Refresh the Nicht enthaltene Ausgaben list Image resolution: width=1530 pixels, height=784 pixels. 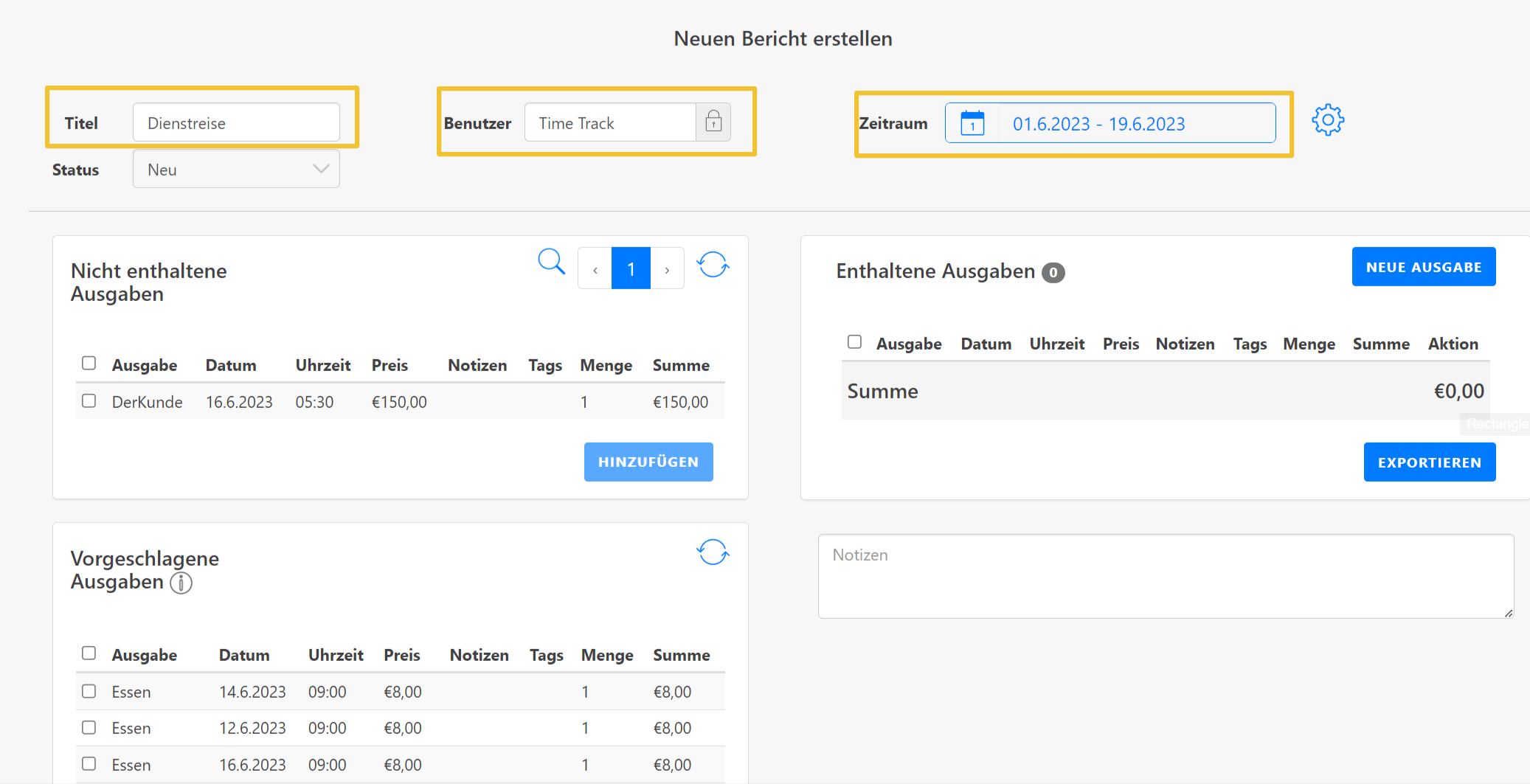[x=713, y=265]
